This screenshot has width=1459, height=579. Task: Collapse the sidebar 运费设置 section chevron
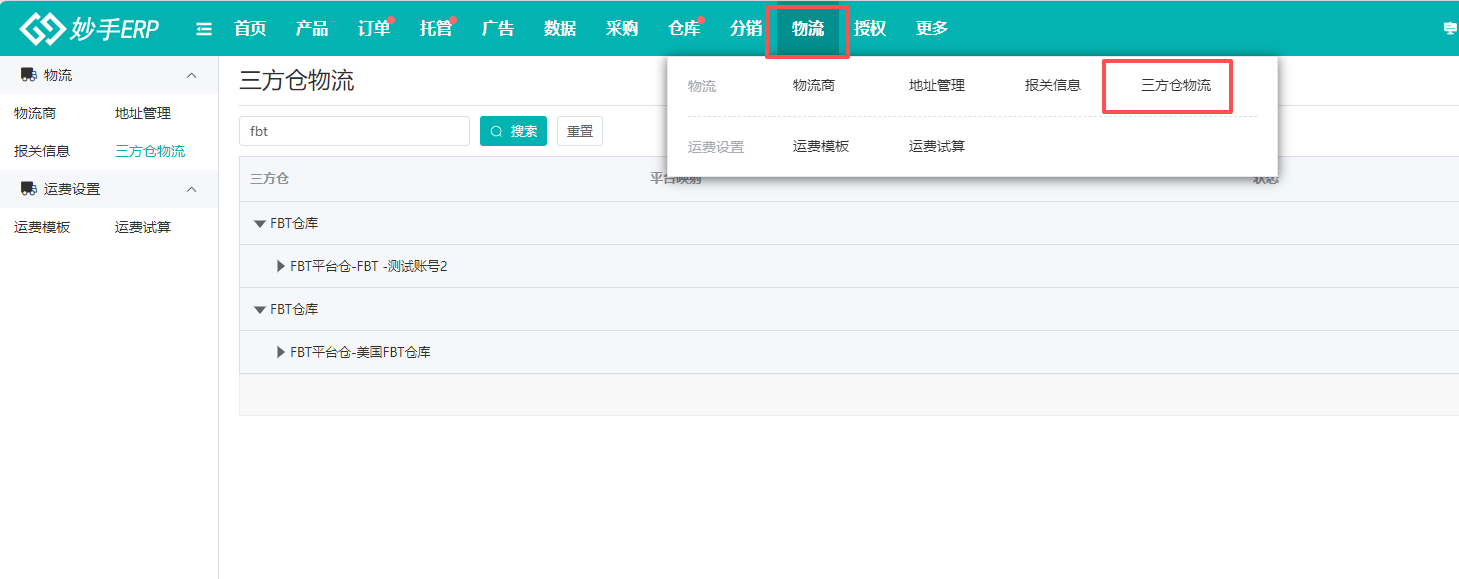tap(192, 189)
